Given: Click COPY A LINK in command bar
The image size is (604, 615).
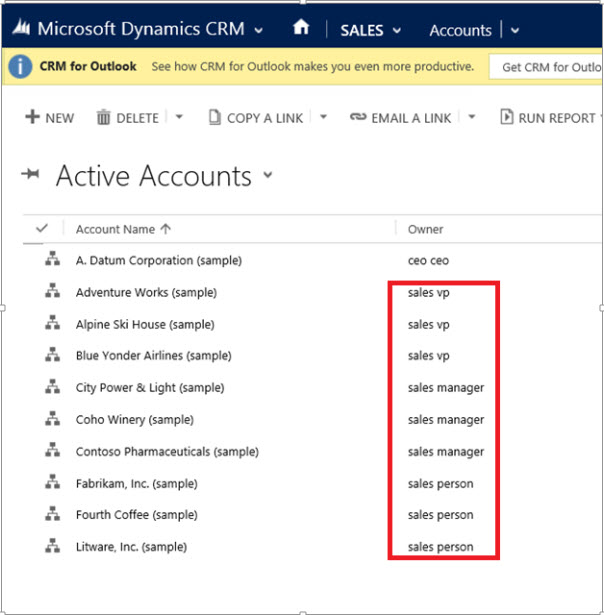Looking at the screenshot, I should (255, 118).
